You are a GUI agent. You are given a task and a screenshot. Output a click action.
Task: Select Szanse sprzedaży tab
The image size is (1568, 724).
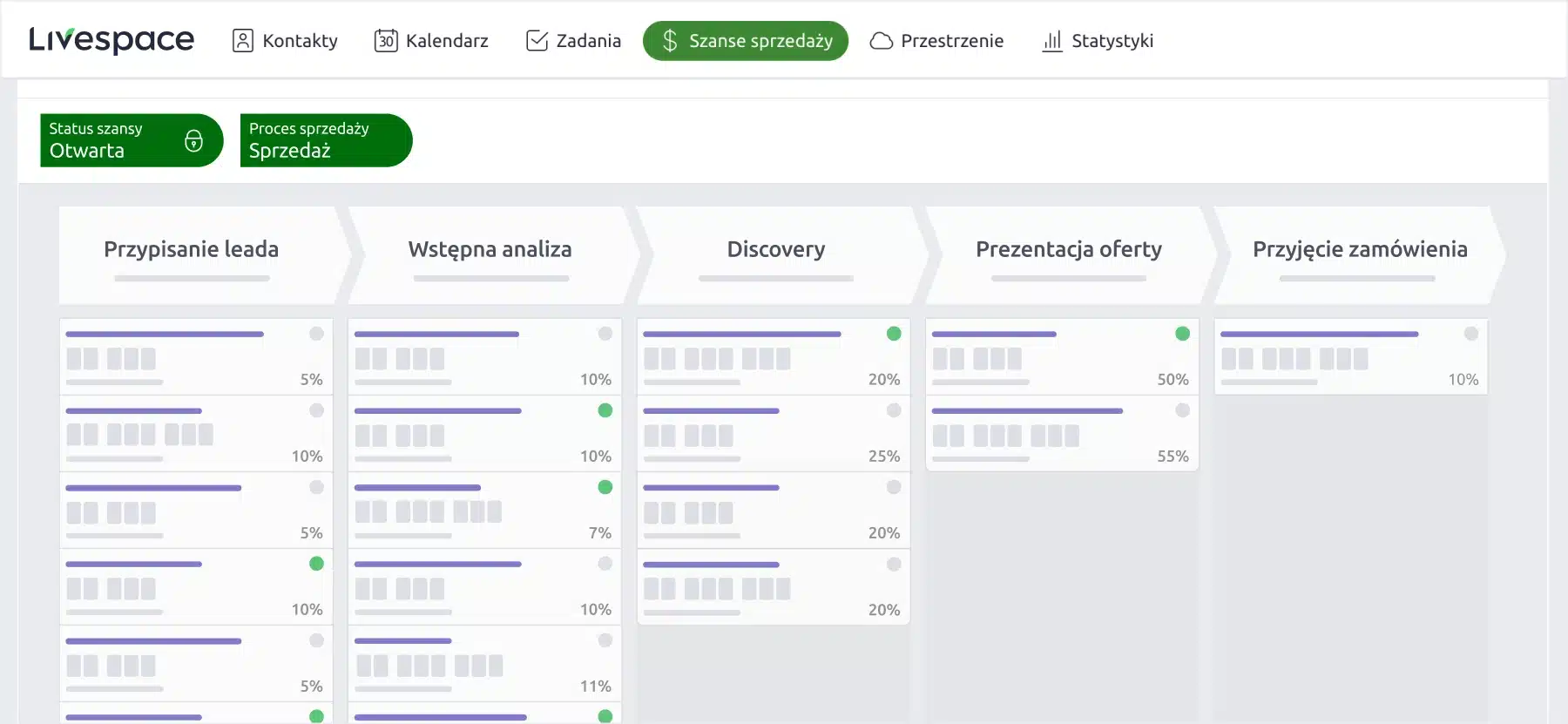pos(746,41)
